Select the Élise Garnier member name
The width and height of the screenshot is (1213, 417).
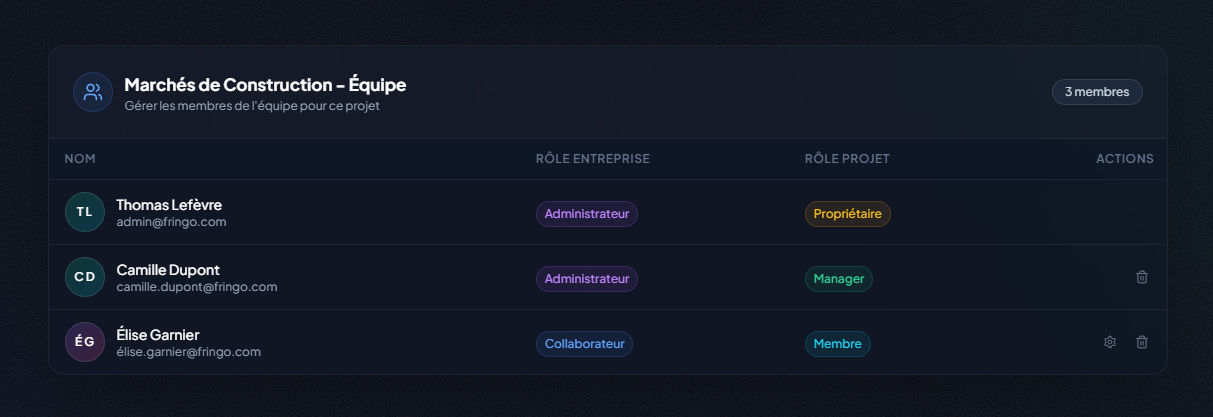pos(157,334)
